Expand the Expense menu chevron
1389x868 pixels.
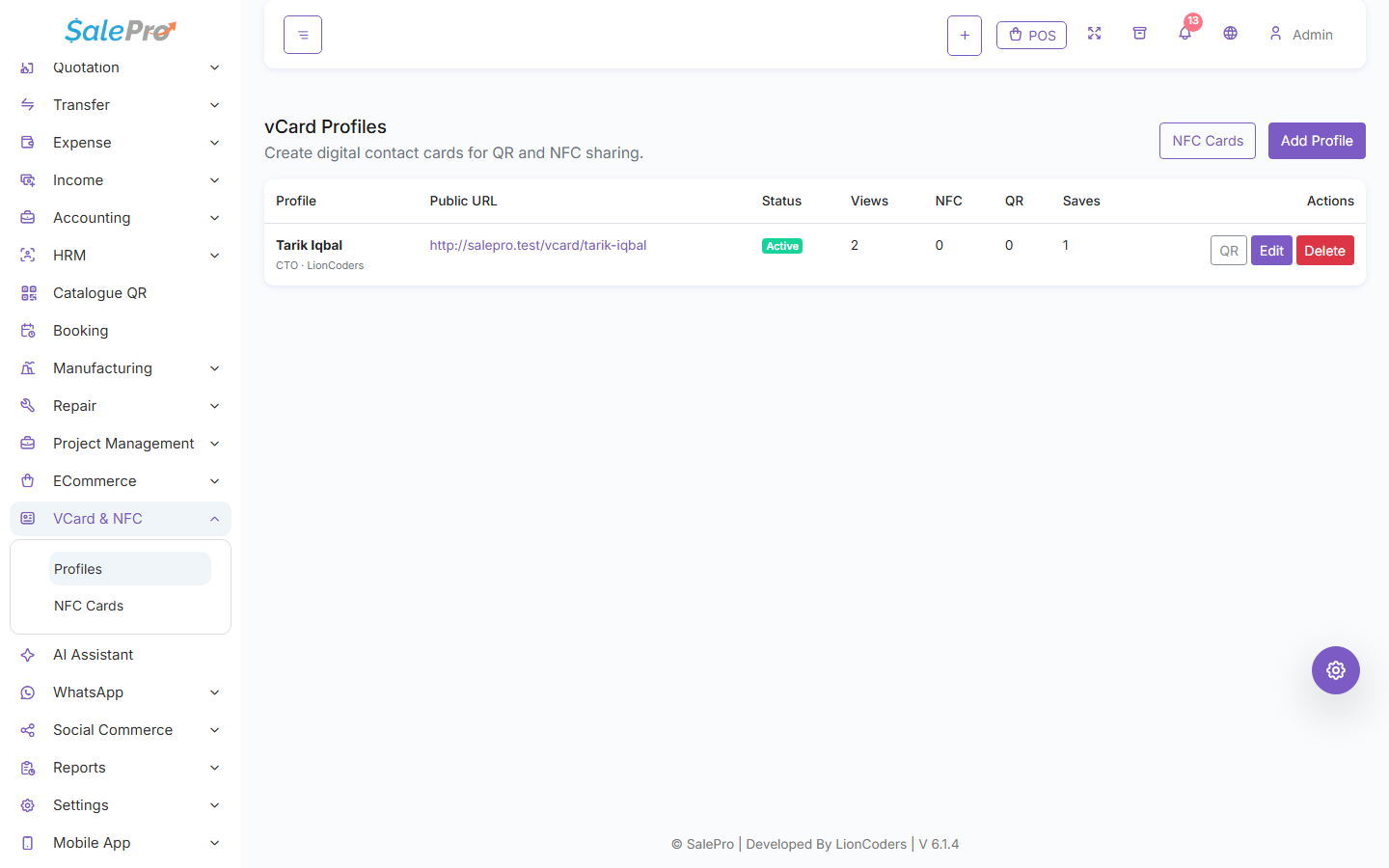215,143
